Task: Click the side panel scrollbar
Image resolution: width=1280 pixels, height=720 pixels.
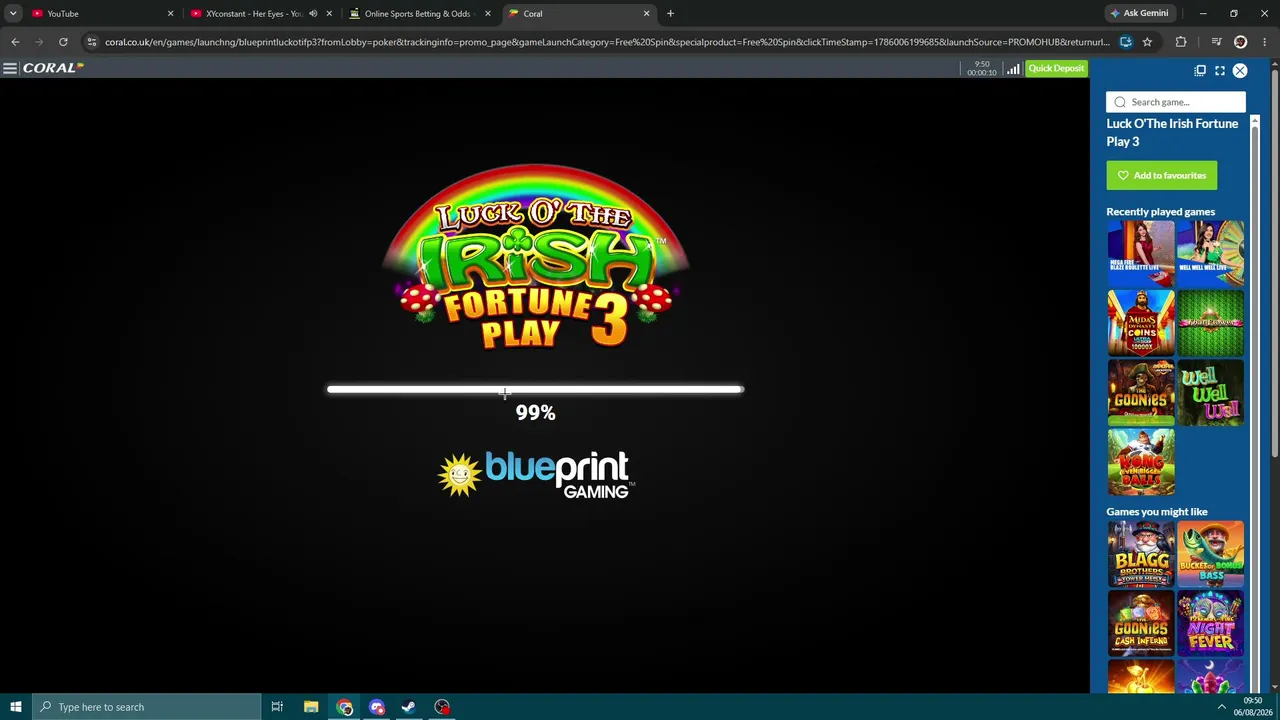Action: (1255, 403)
